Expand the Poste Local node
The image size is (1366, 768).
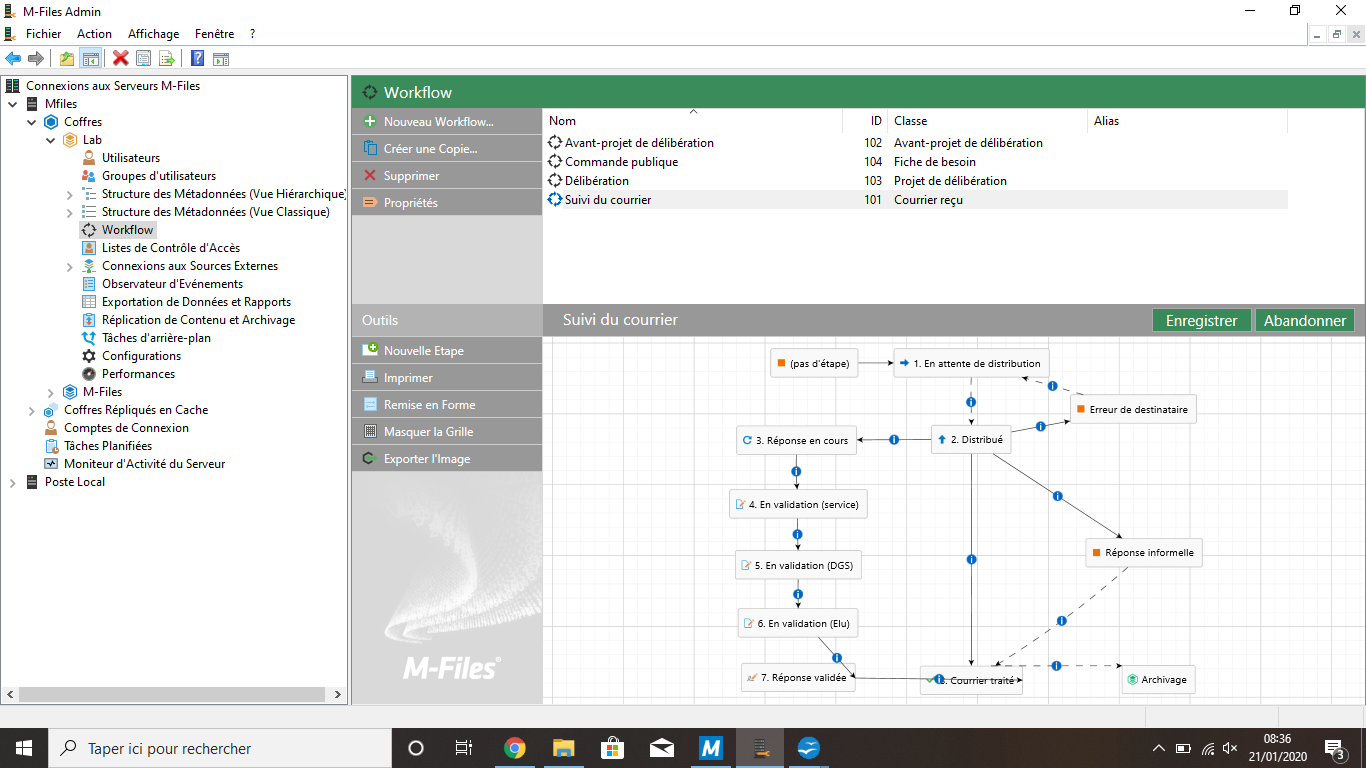pyautogui.click(x=13, y=482)
